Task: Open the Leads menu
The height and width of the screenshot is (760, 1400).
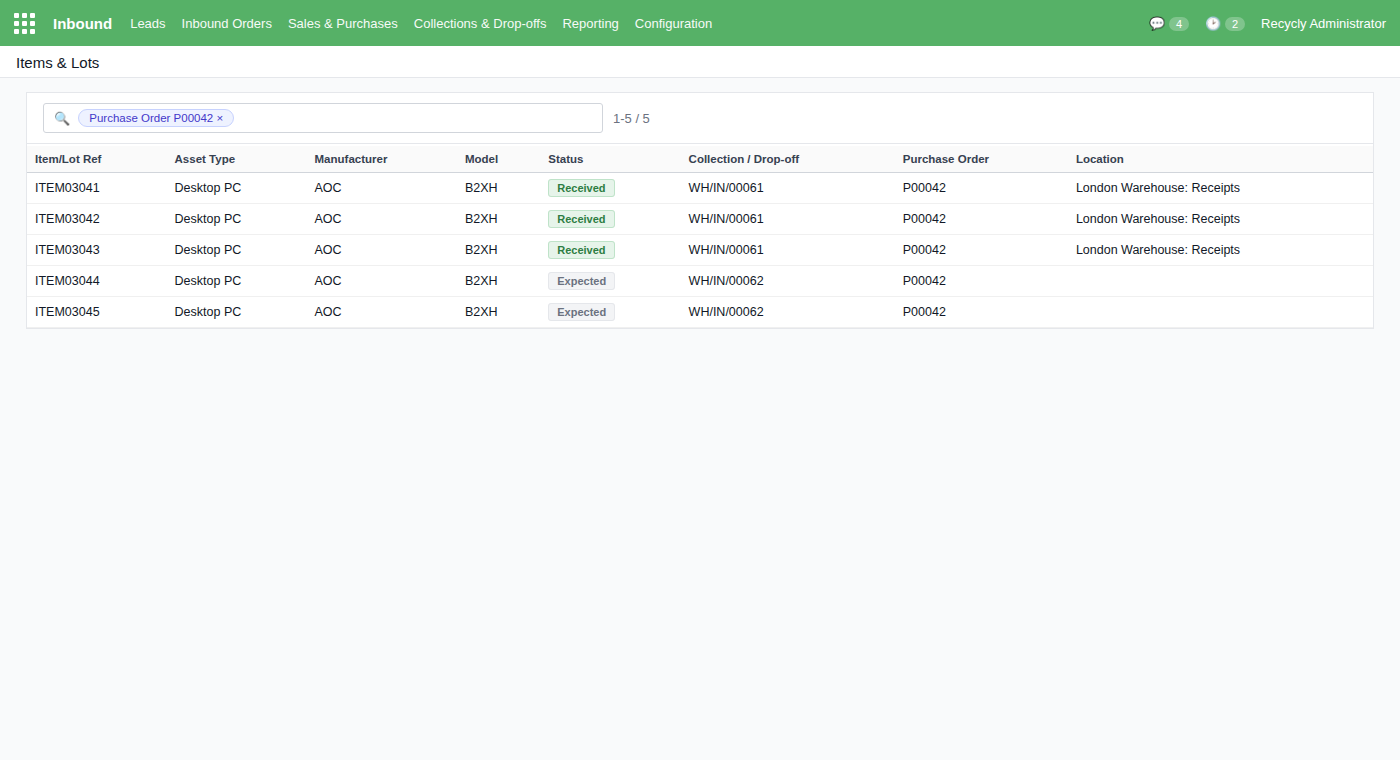Action: click(x=148, y=23)
